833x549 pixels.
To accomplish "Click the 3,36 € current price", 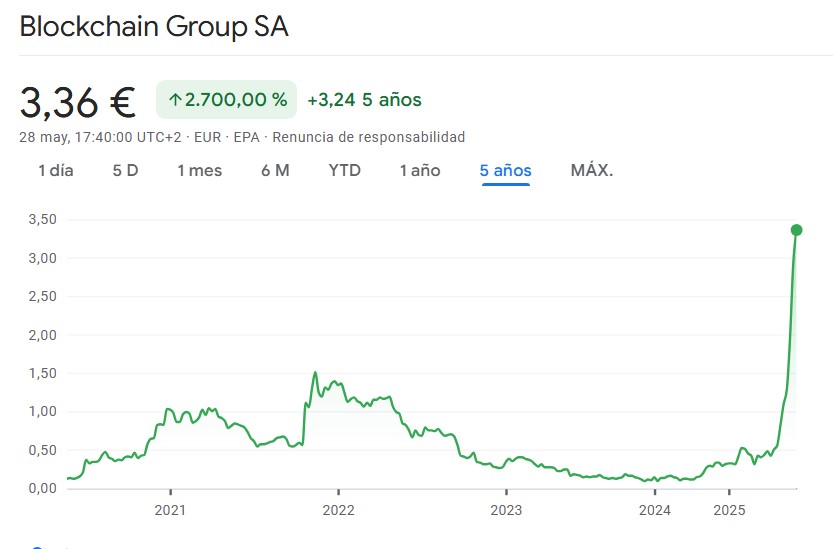I will (x=78, y=100).
